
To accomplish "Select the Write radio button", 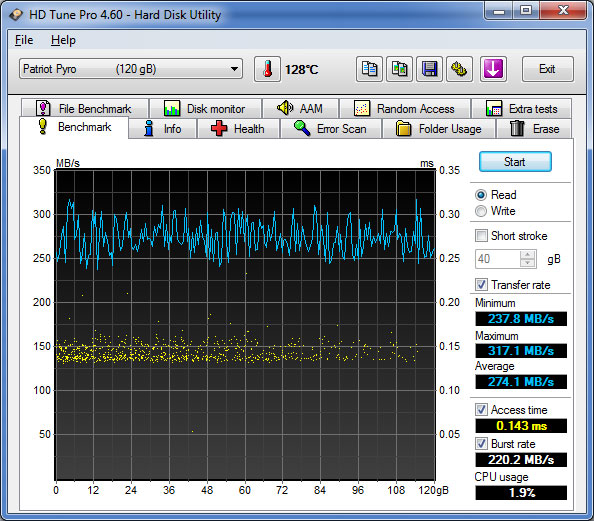I will click(481, 211).
